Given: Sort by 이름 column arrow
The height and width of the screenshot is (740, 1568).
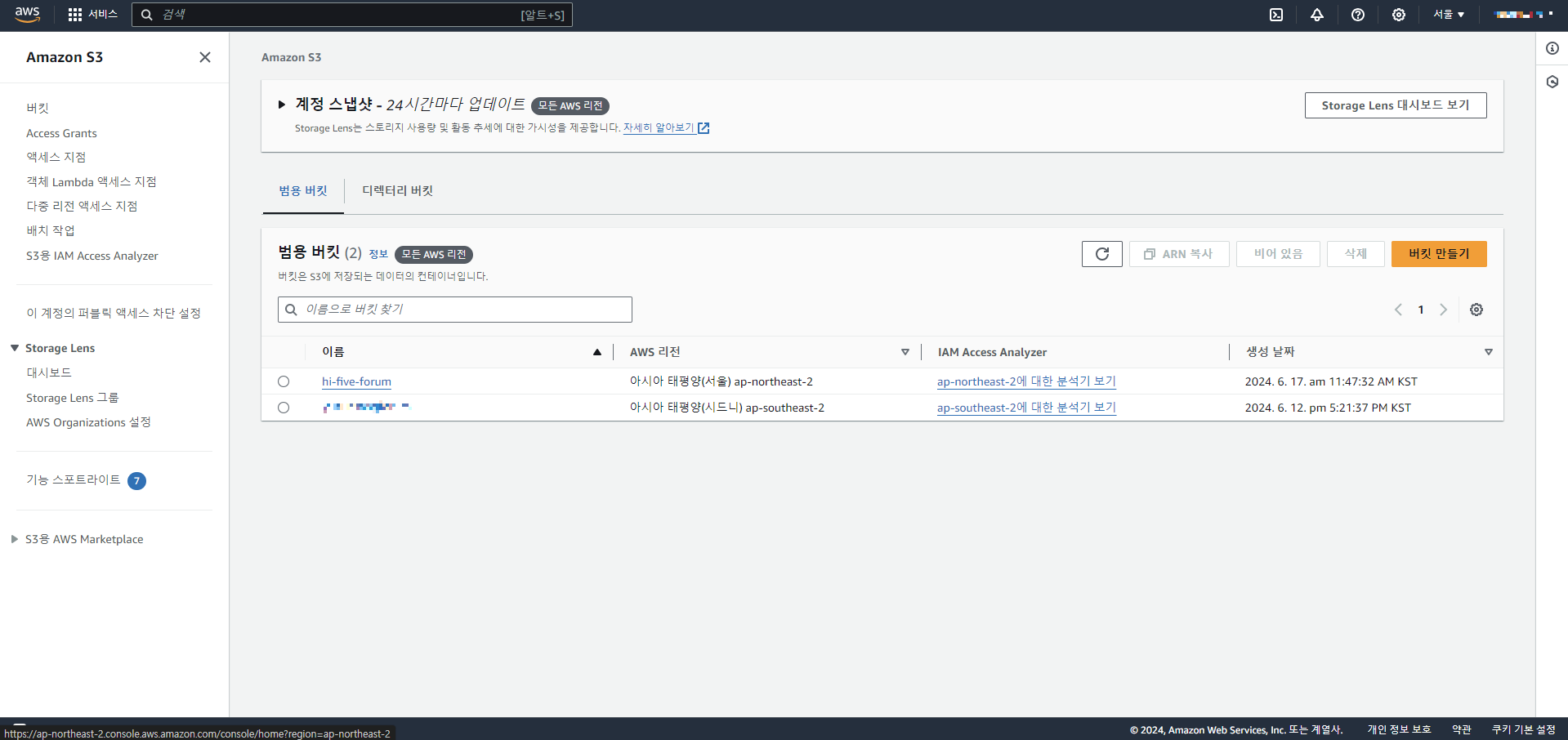Looking at the screenshot, I should tap(597, 352).
